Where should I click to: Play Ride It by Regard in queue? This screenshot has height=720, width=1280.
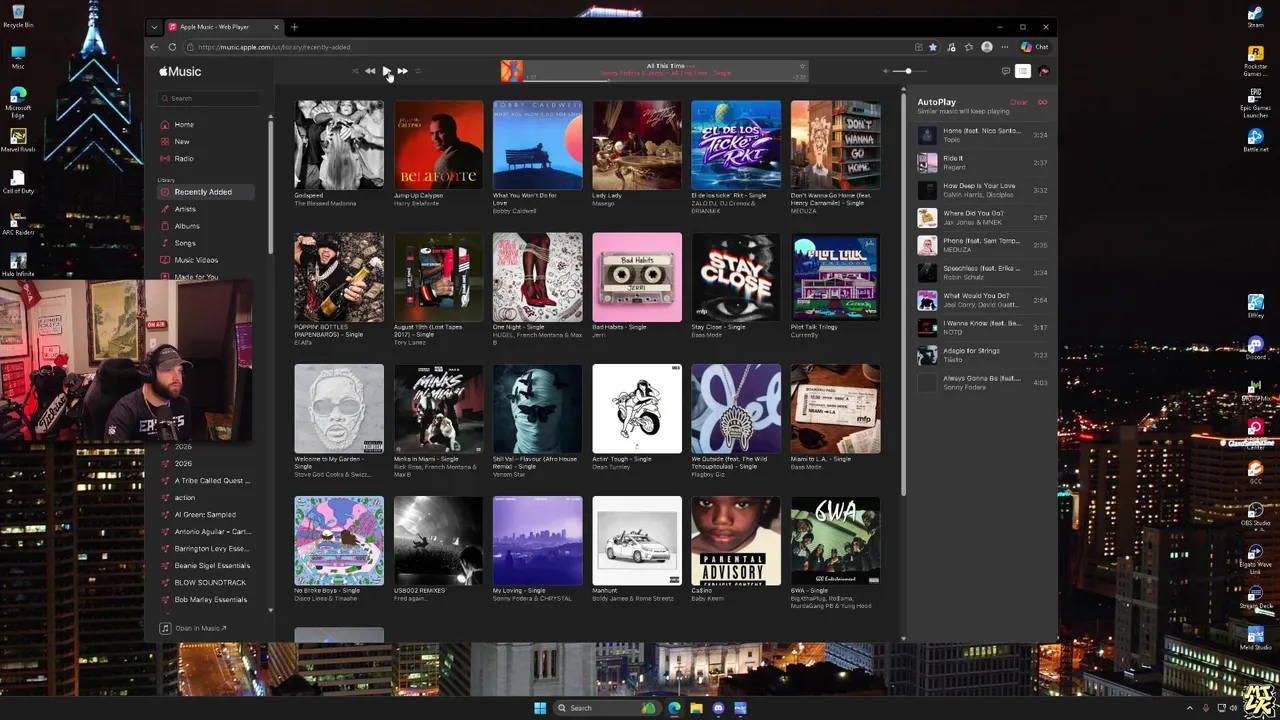[984, 162]
